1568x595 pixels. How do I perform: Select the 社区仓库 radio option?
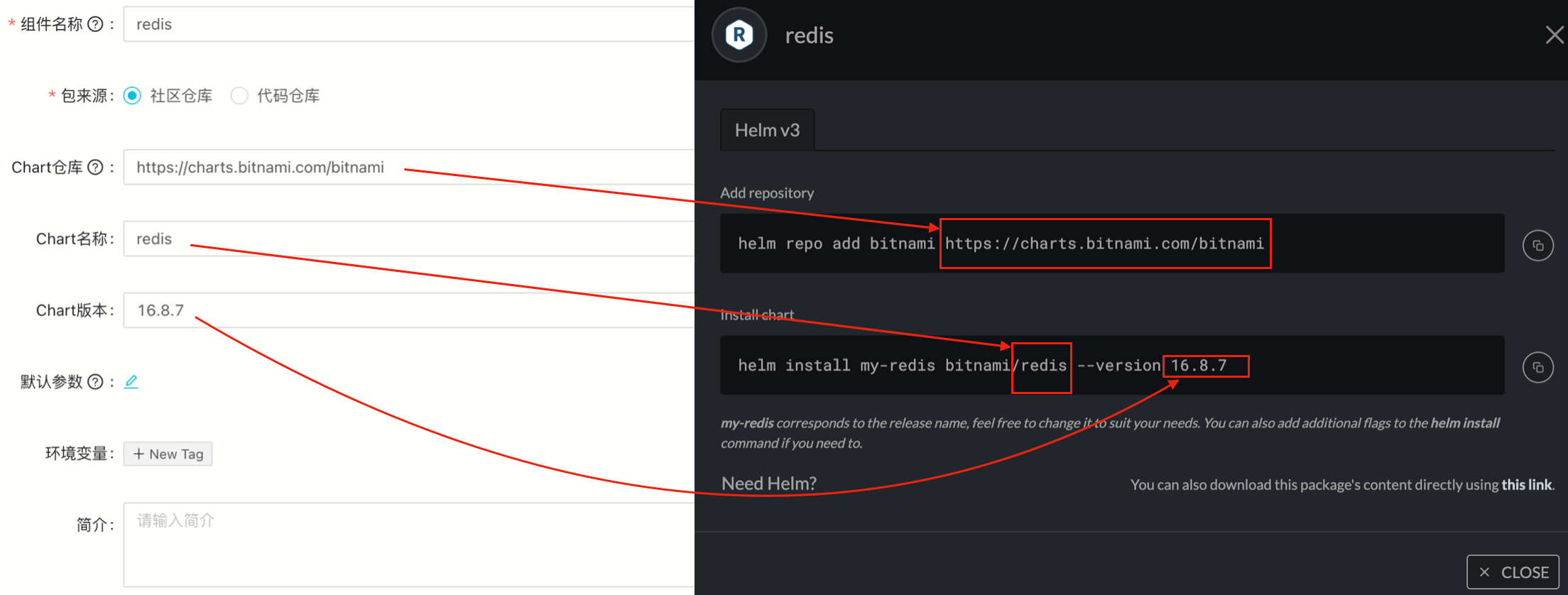[133, 96]
